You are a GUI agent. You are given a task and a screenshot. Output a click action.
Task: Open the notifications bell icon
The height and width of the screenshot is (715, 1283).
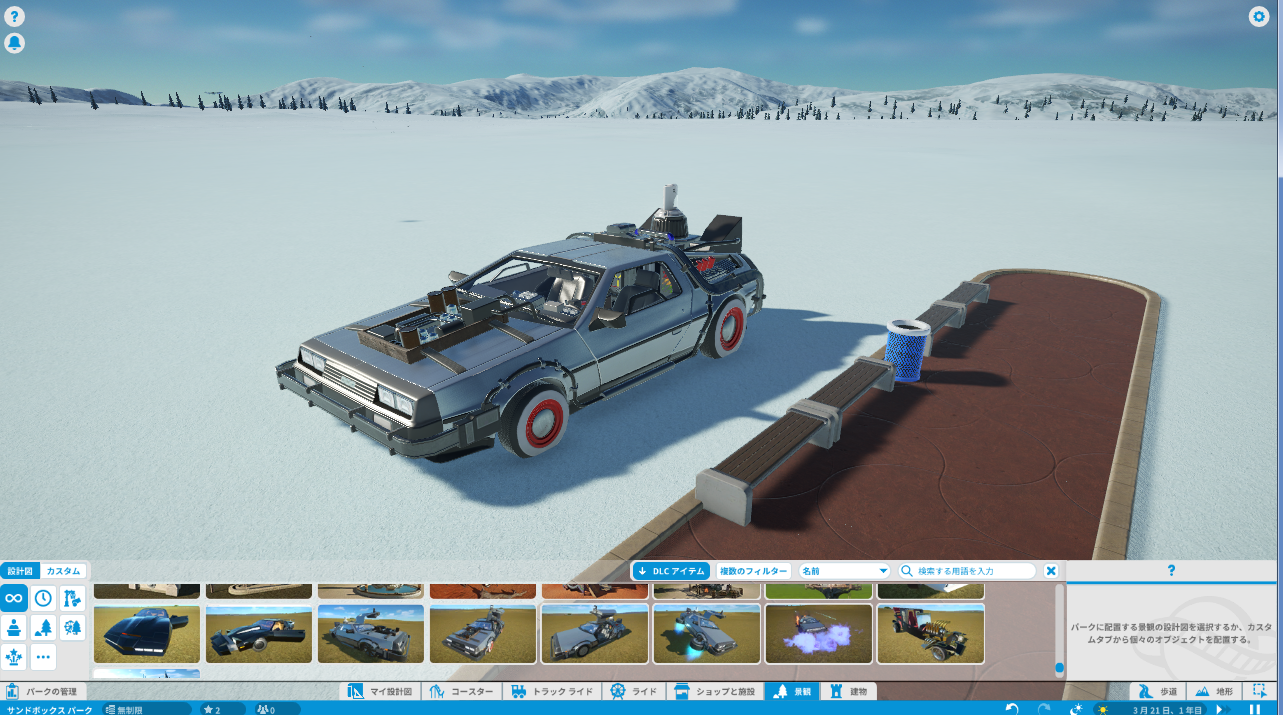tap(15, 43)
